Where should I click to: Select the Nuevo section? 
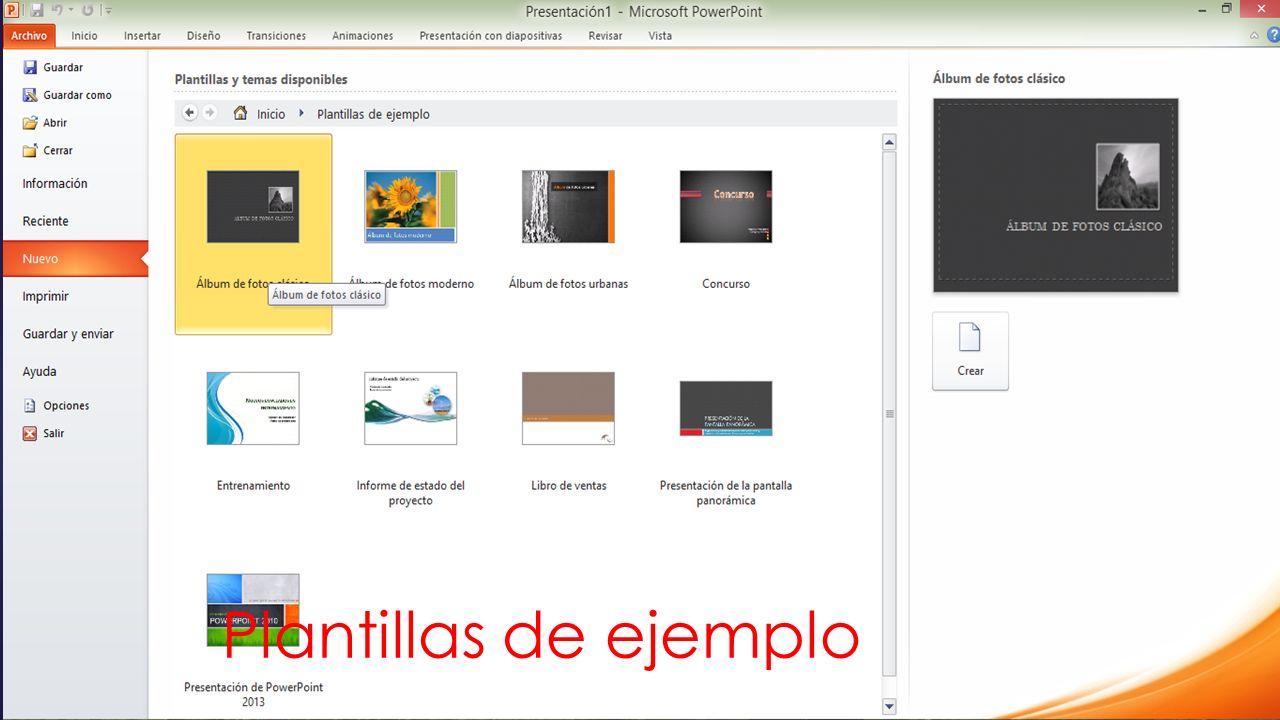75,259
